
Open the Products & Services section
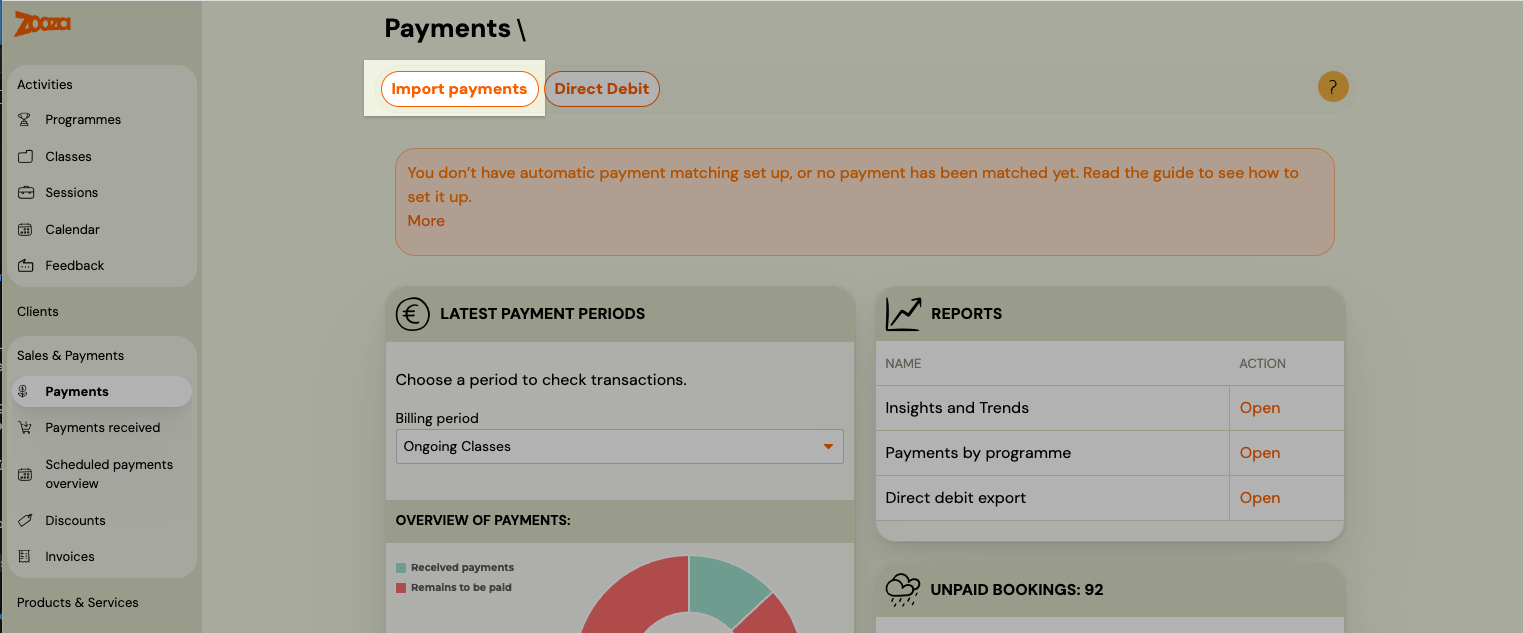click(78, 602)
